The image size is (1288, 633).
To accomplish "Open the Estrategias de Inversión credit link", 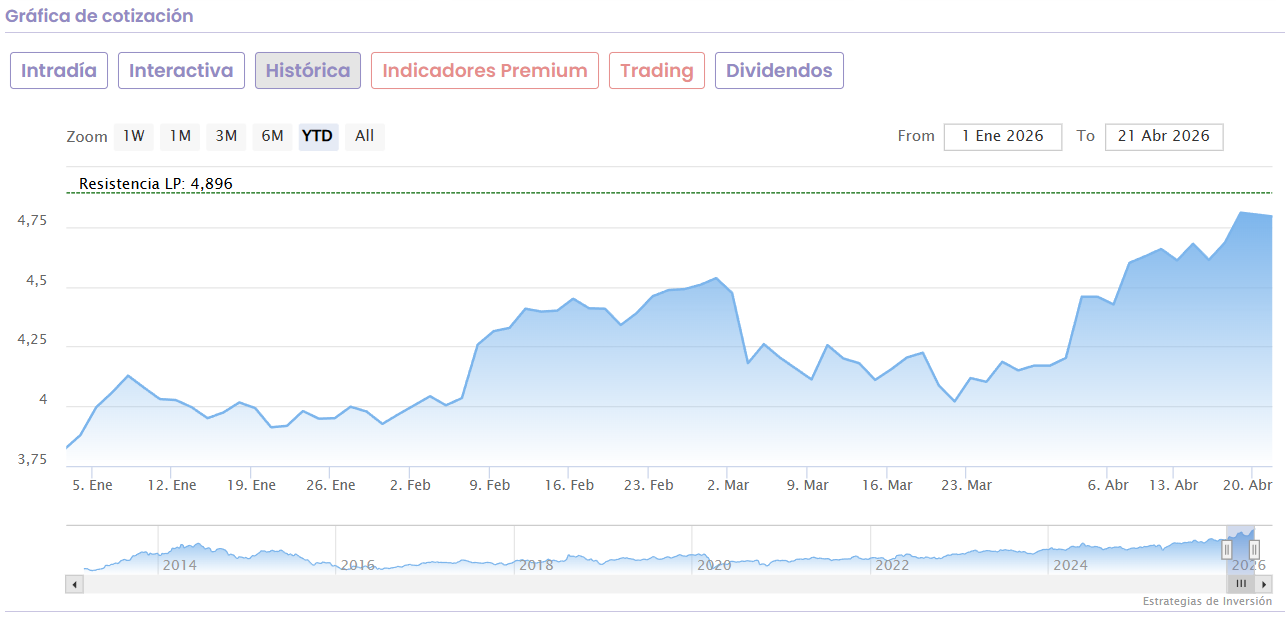I will point(1207,602).
